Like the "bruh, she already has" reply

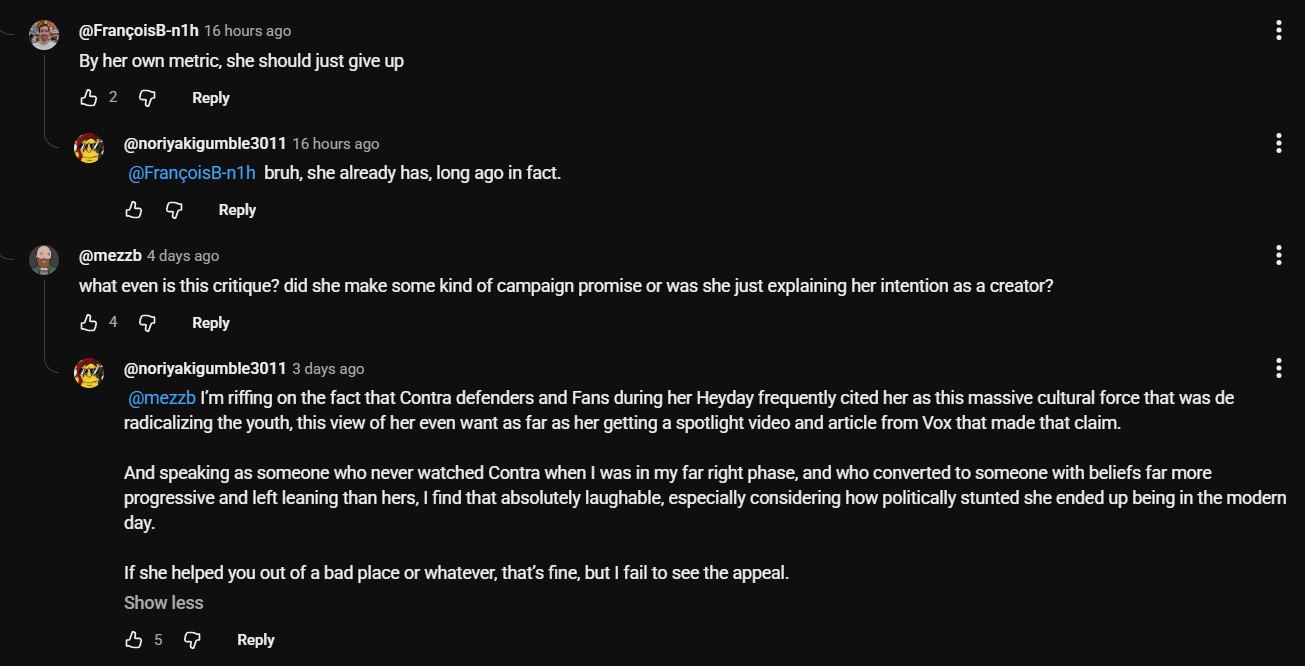[134, 210]
